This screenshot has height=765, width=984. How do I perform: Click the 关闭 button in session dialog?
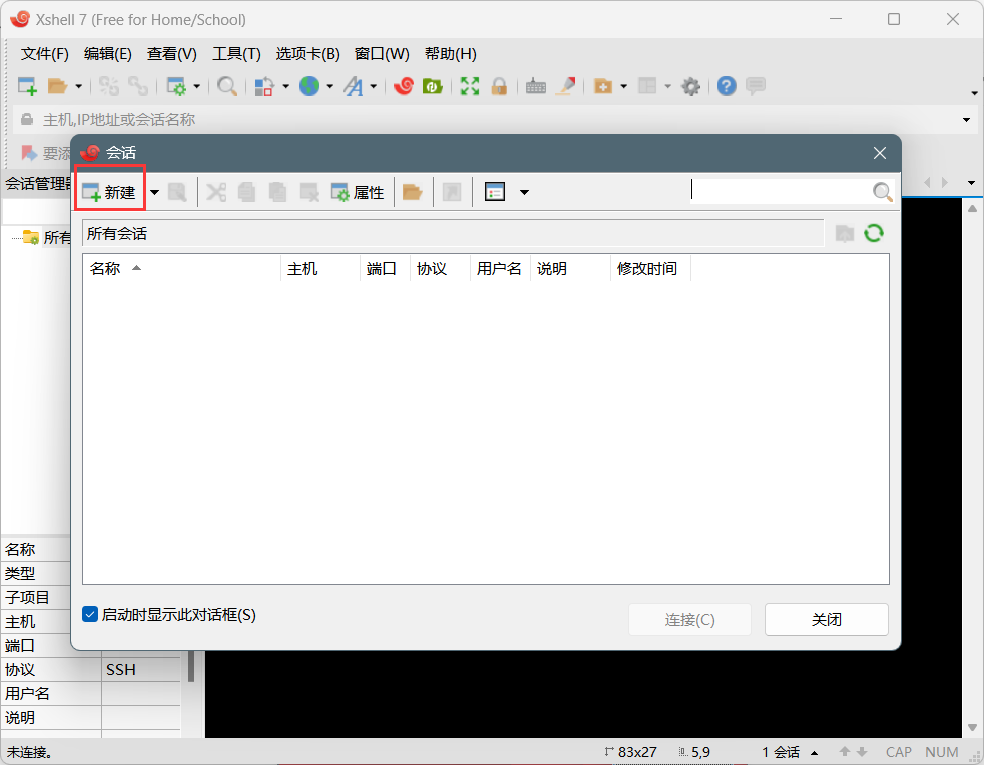pos(826,619)
